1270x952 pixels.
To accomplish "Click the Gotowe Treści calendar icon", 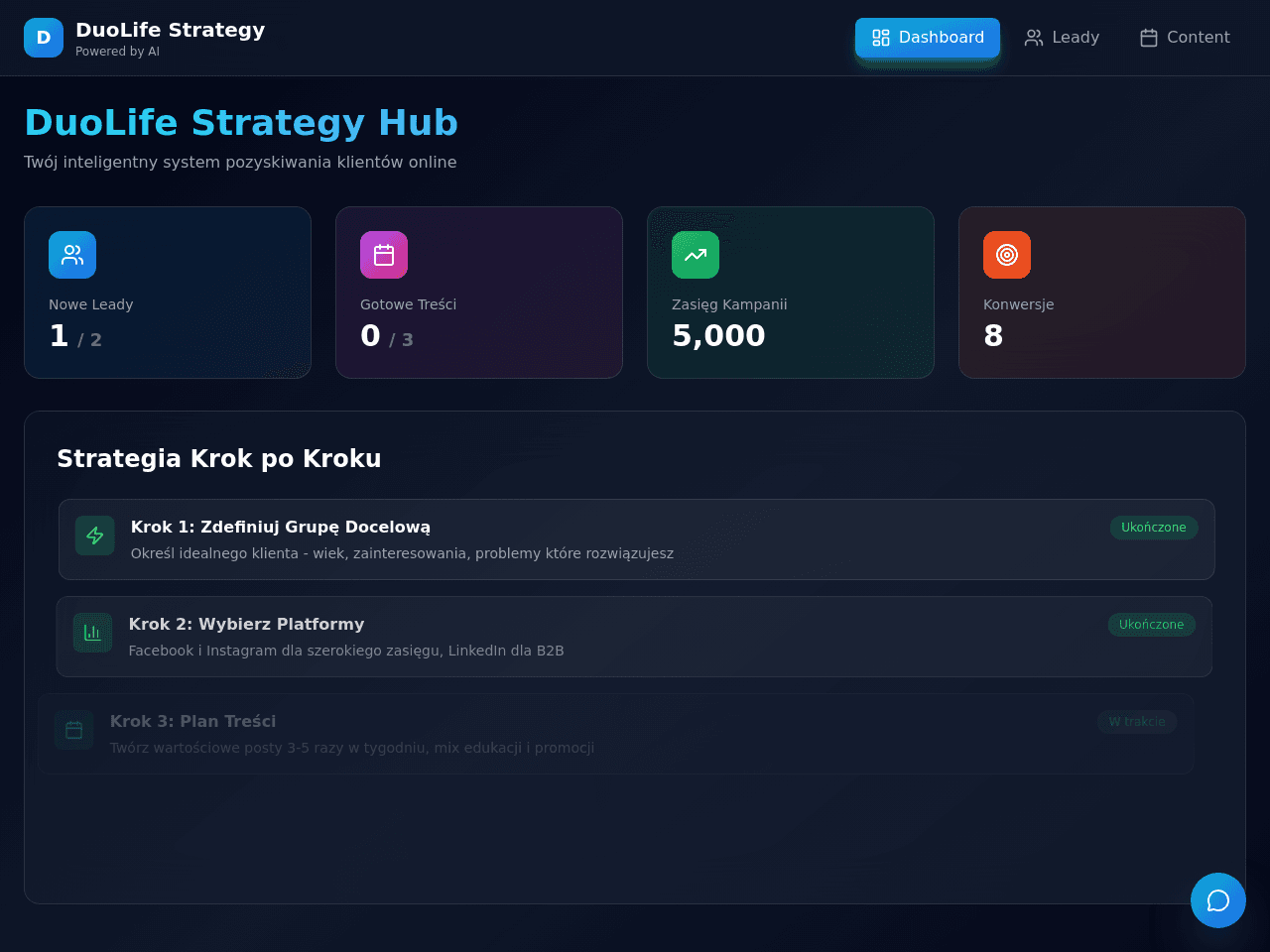I will (x=384, y=255).
